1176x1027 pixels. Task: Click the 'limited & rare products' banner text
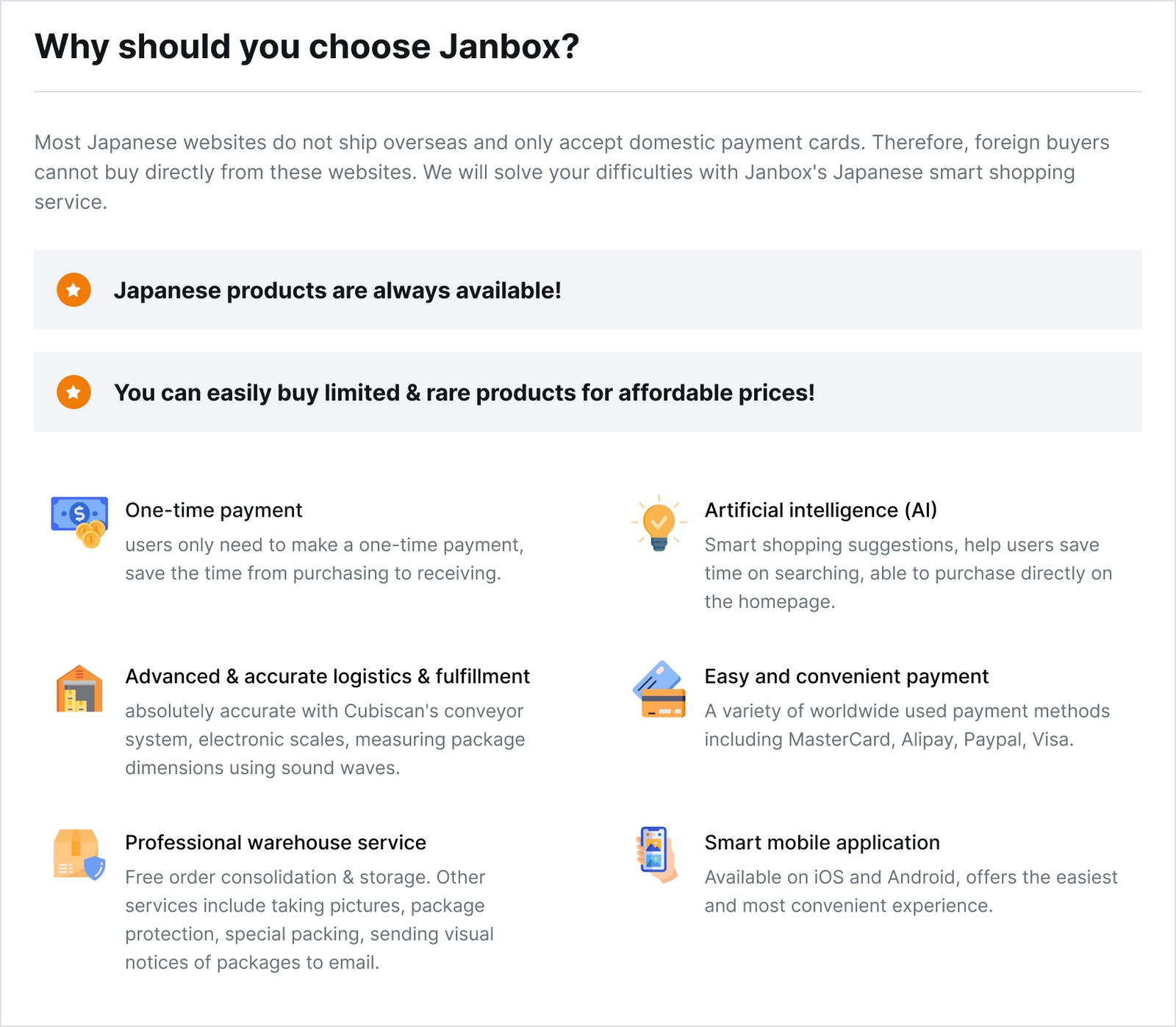(464, 393)
